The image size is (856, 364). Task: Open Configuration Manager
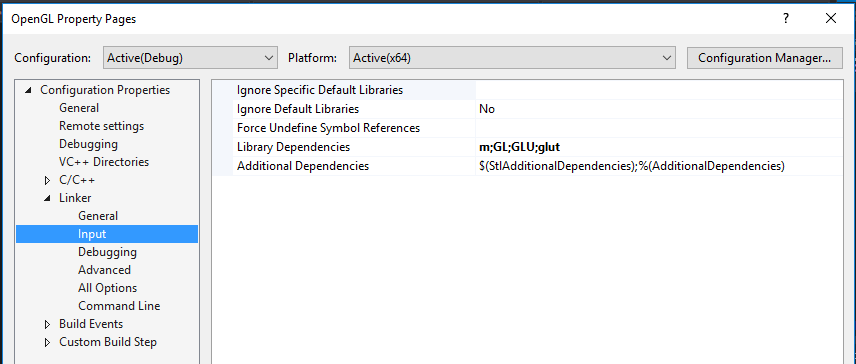point(764,57)
